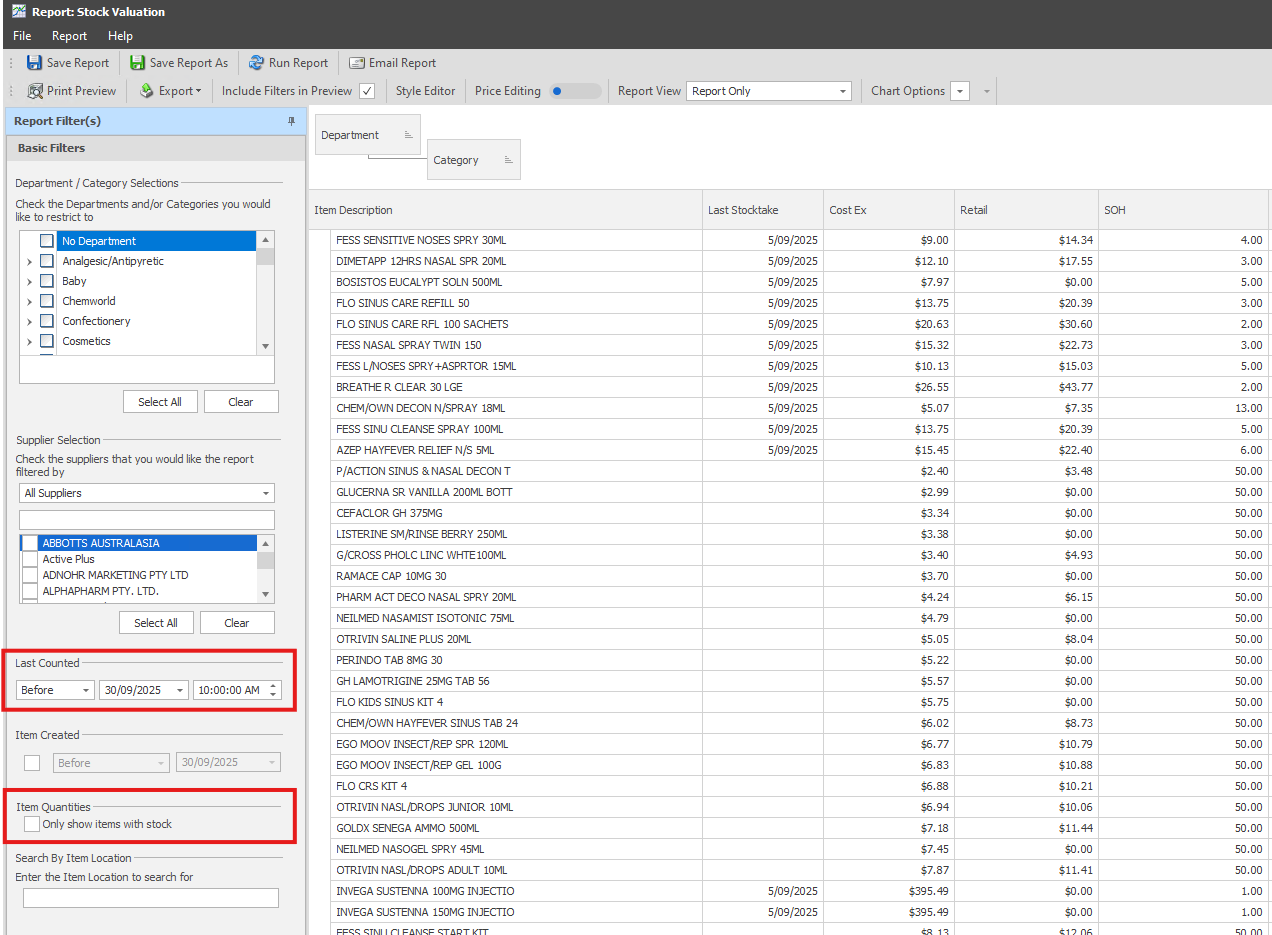Open Print Preview via its magnifier icon
This screenshot has width=1272, height=935.
pos(35,91)
